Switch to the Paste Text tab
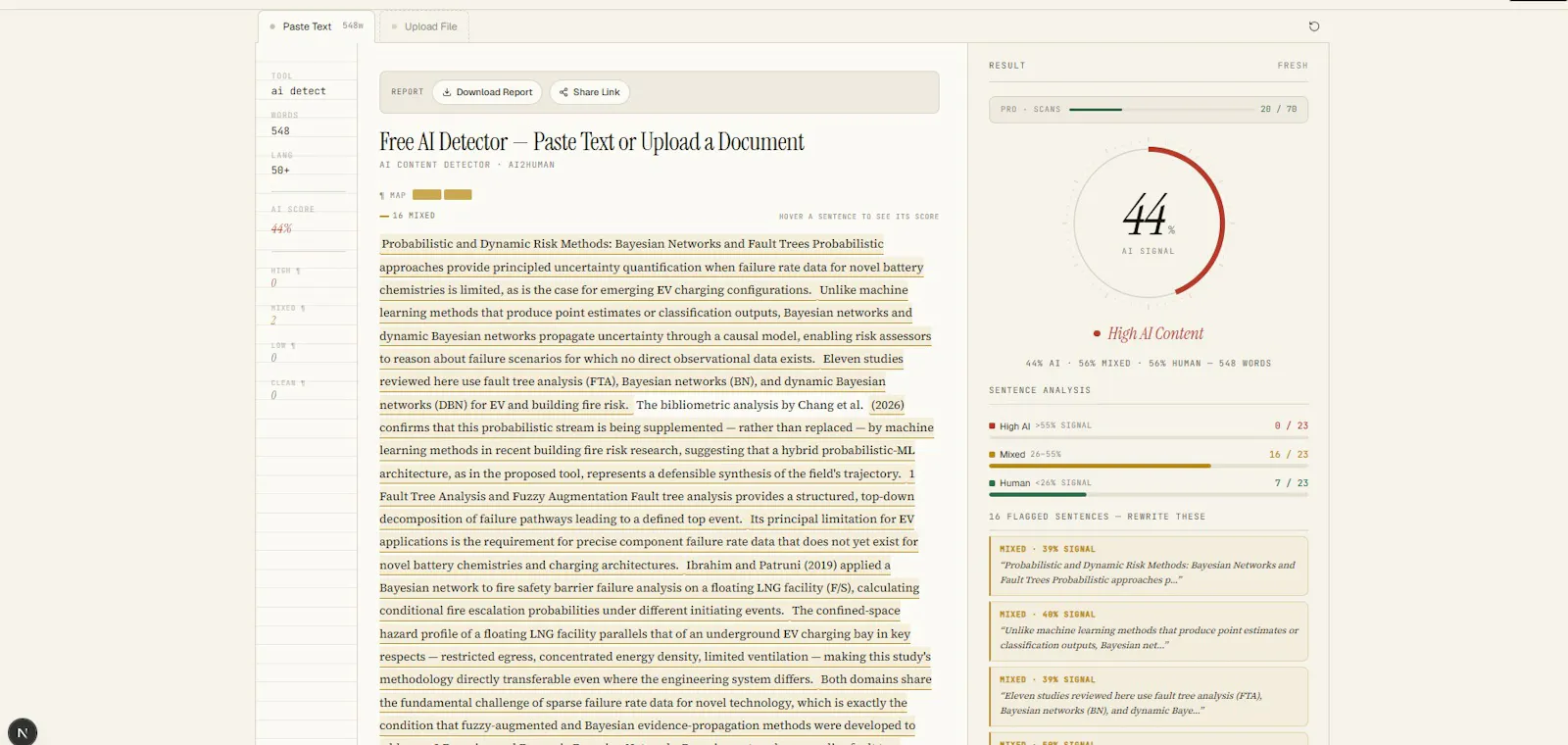 [316, 26]
